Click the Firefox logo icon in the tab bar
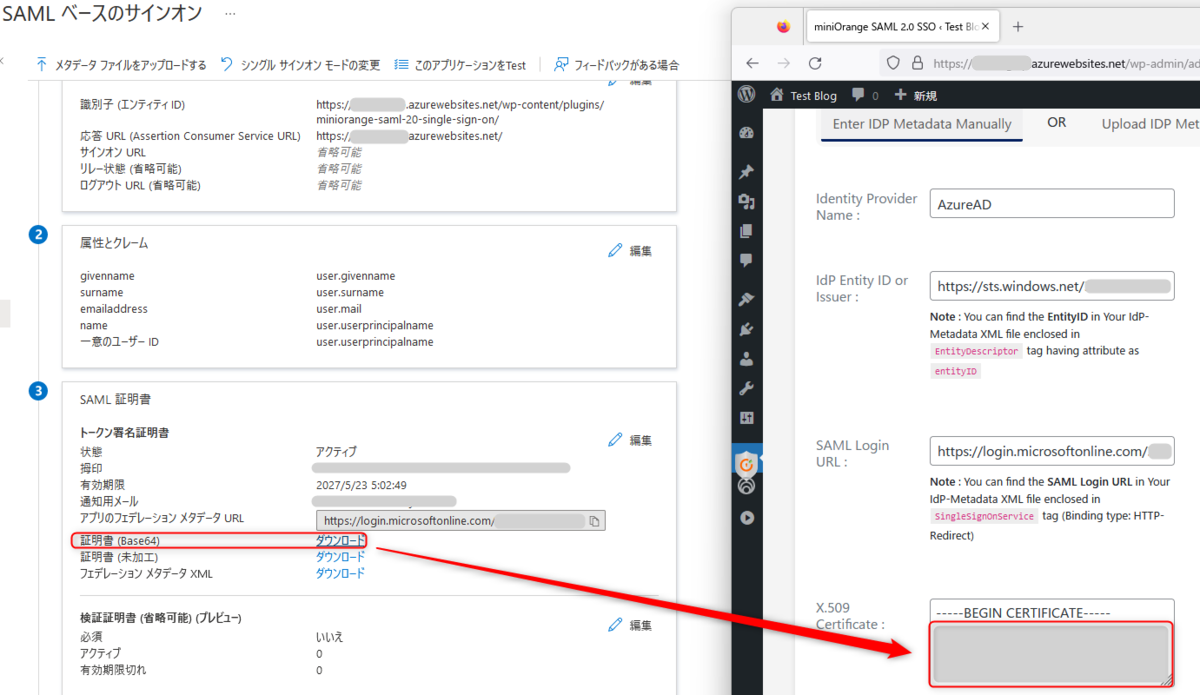This screenshot has height=695, width=1200. [783, 27]
